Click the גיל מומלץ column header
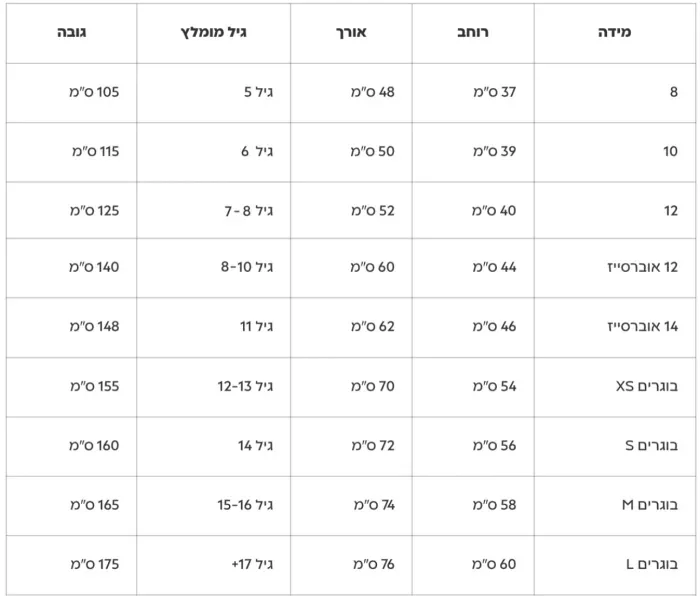700x600 pixels. [213, 33]
